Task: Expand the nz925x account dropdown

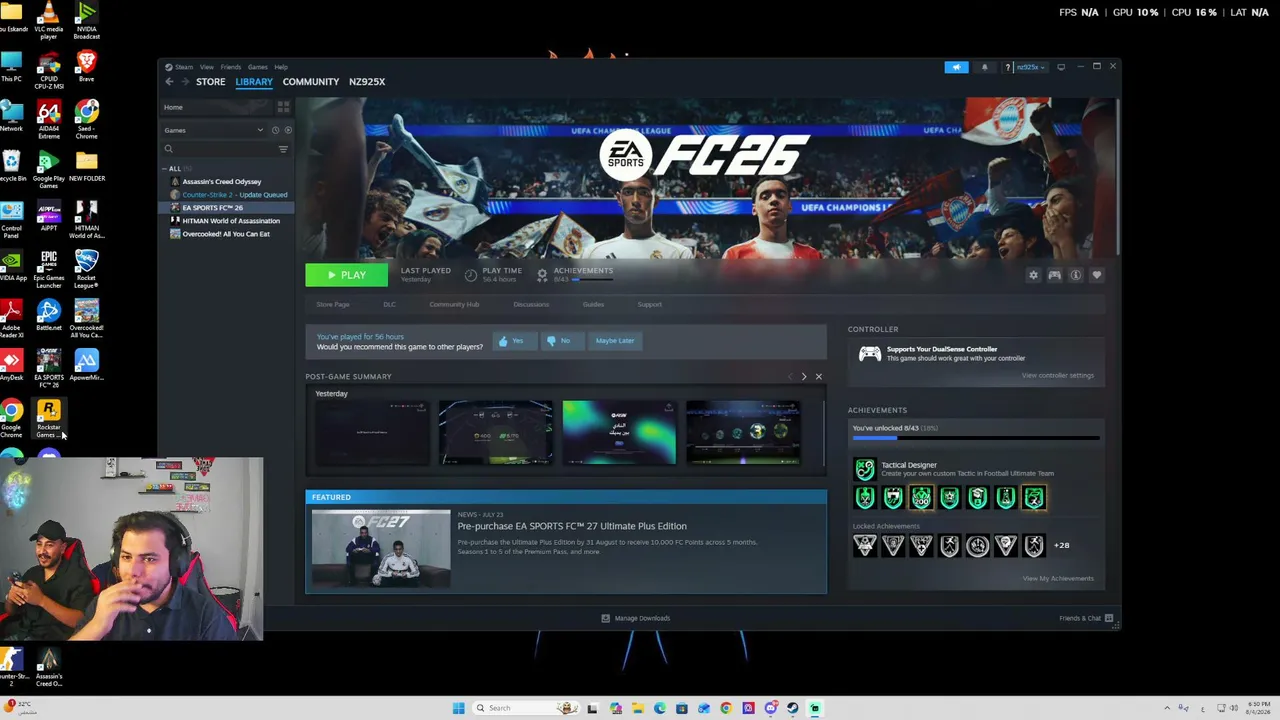Action: [x=1030, y=67]
